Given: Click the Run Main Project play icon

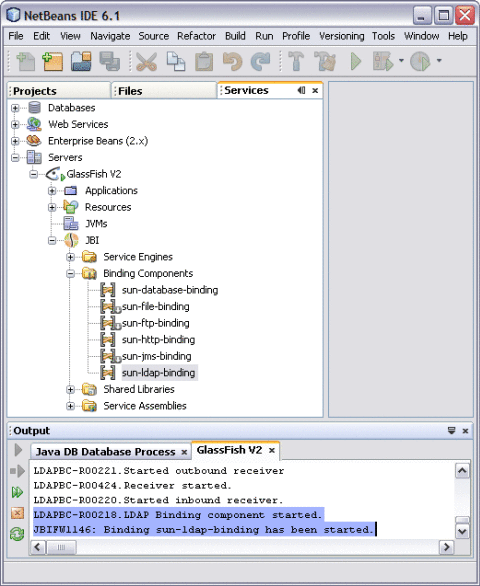Looking at the screenshot, I should point(356,61).
